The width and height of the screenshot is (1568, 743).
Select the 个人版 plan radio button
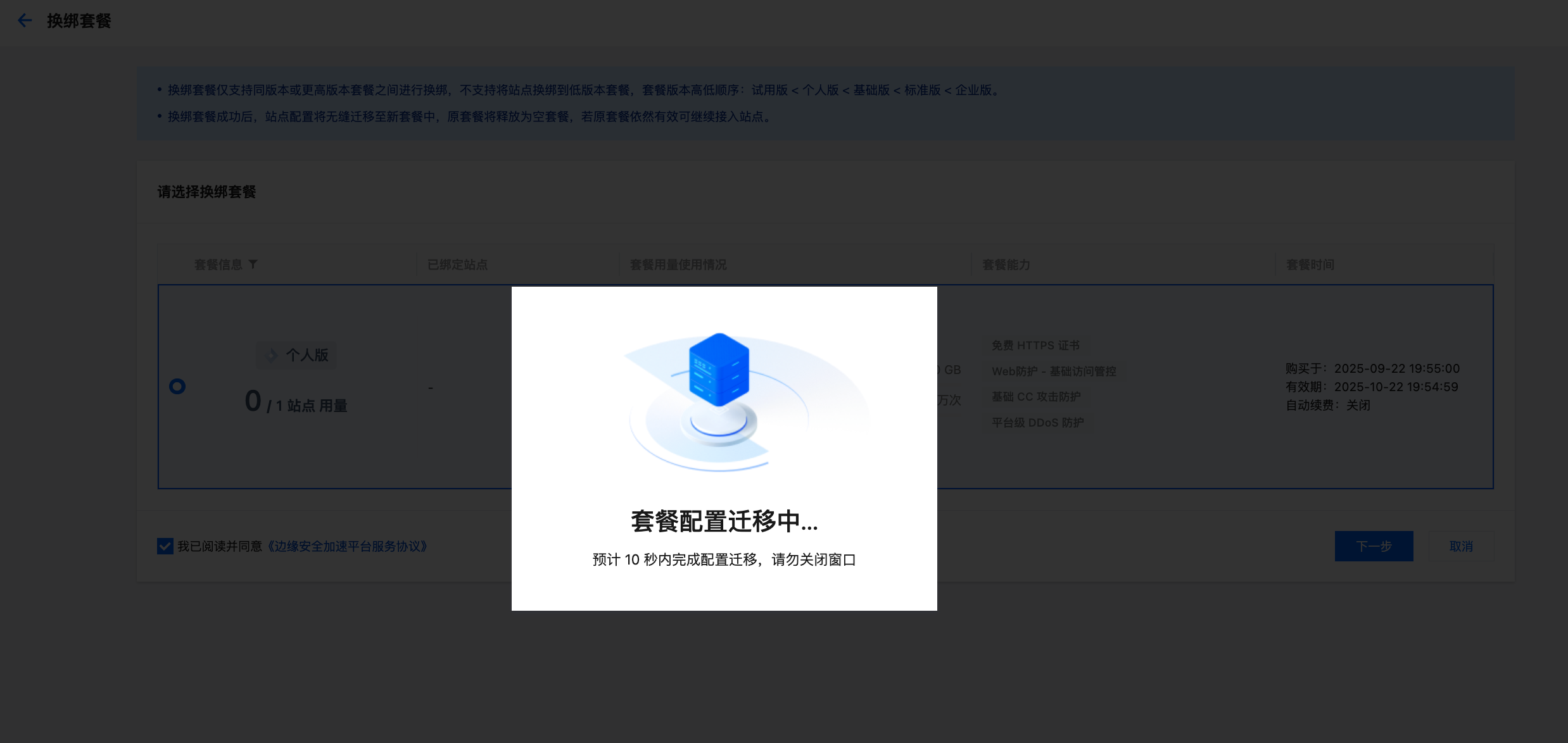click(x=177, y=386)
